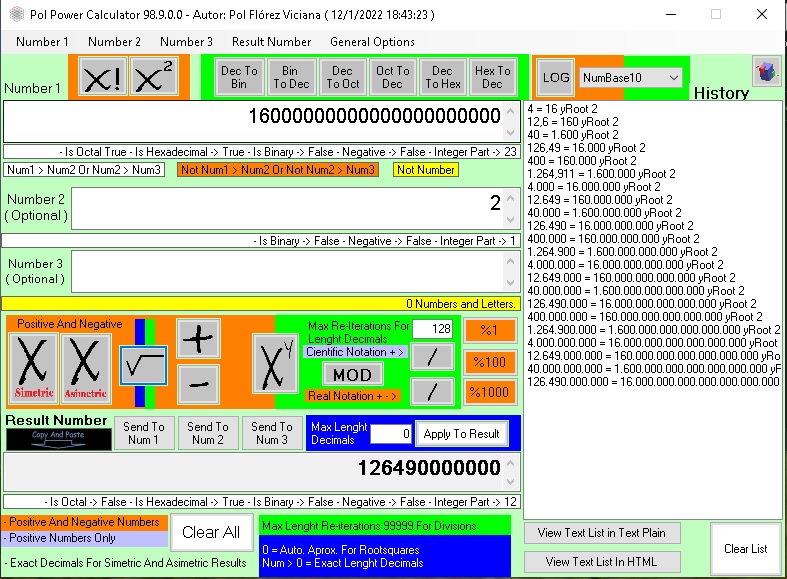
Task: Click the app icon in title bar
Action: point(17,14)
